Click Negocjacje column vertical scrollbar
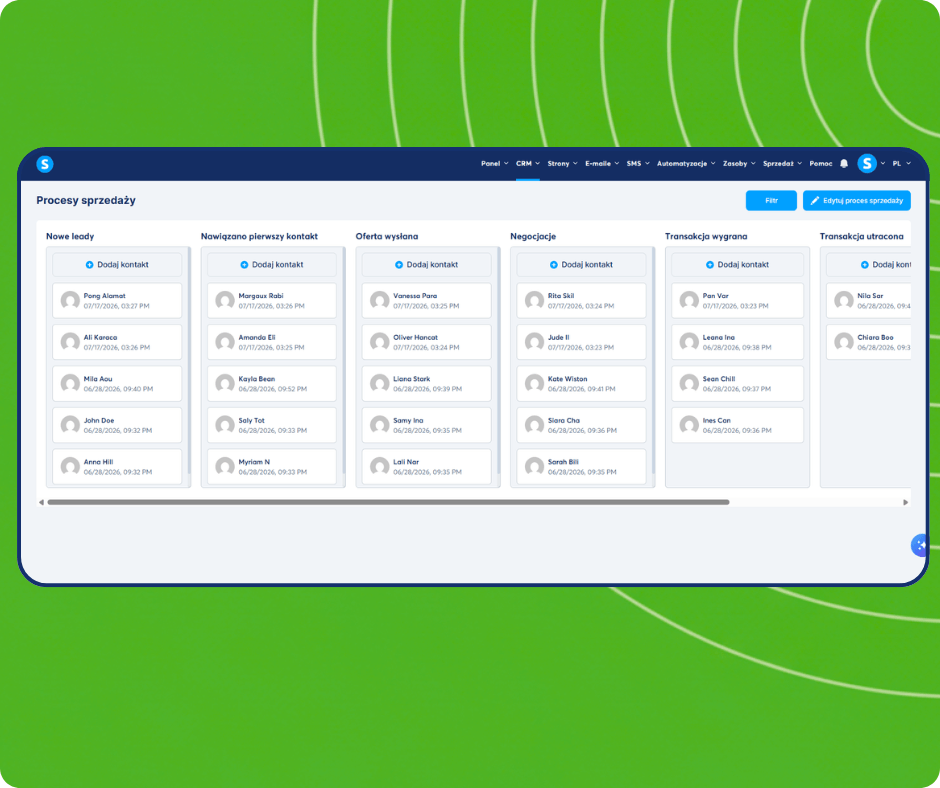 [653, 360]
